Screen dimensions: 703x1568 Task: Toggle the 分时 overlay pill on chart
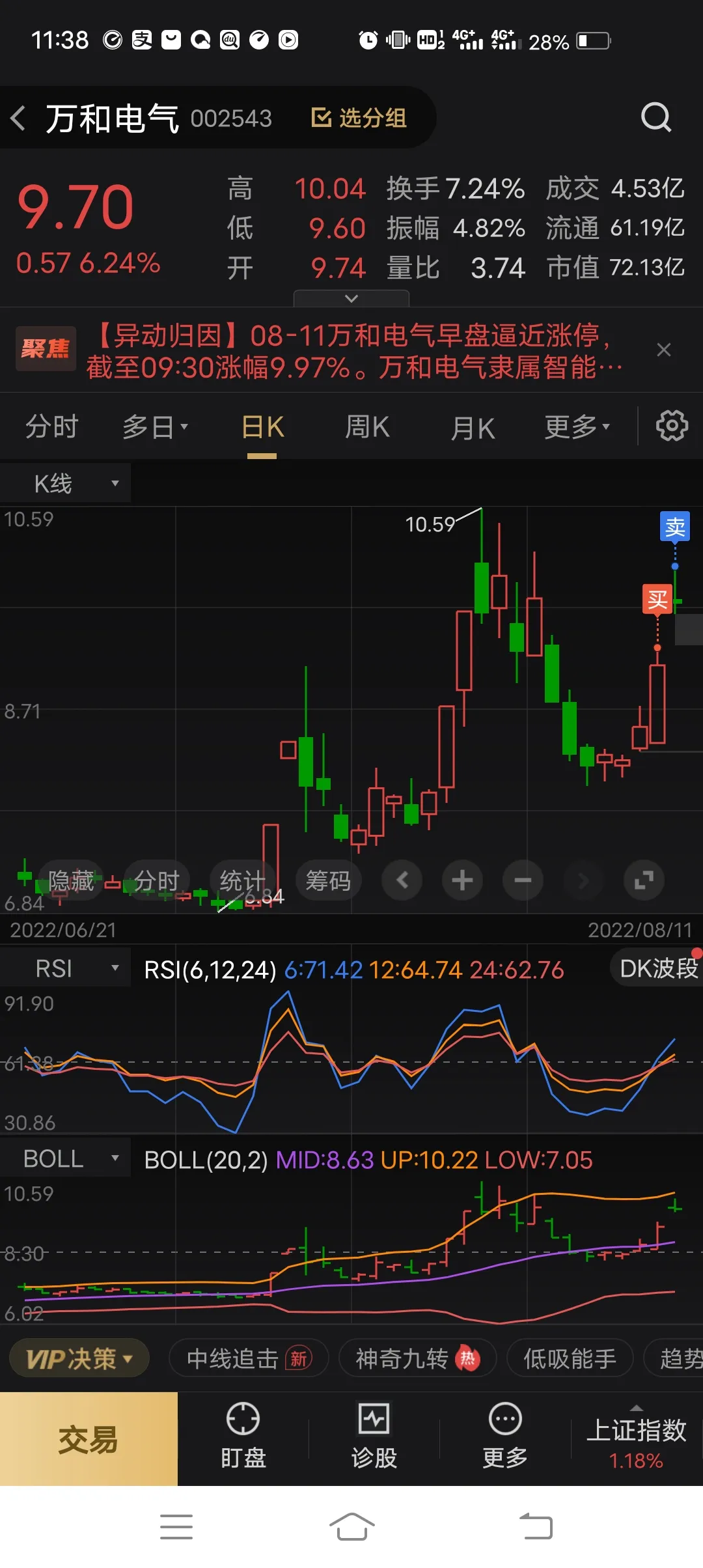157,881
